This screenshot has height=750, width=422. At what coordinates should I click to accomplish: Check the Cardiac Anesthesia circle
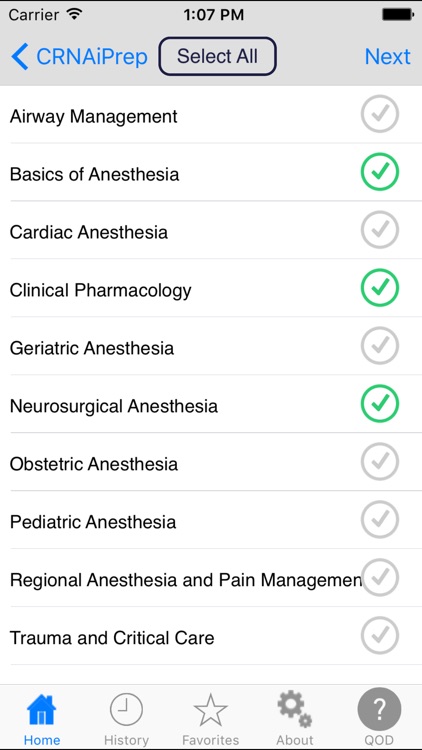(x=379, y=230)
